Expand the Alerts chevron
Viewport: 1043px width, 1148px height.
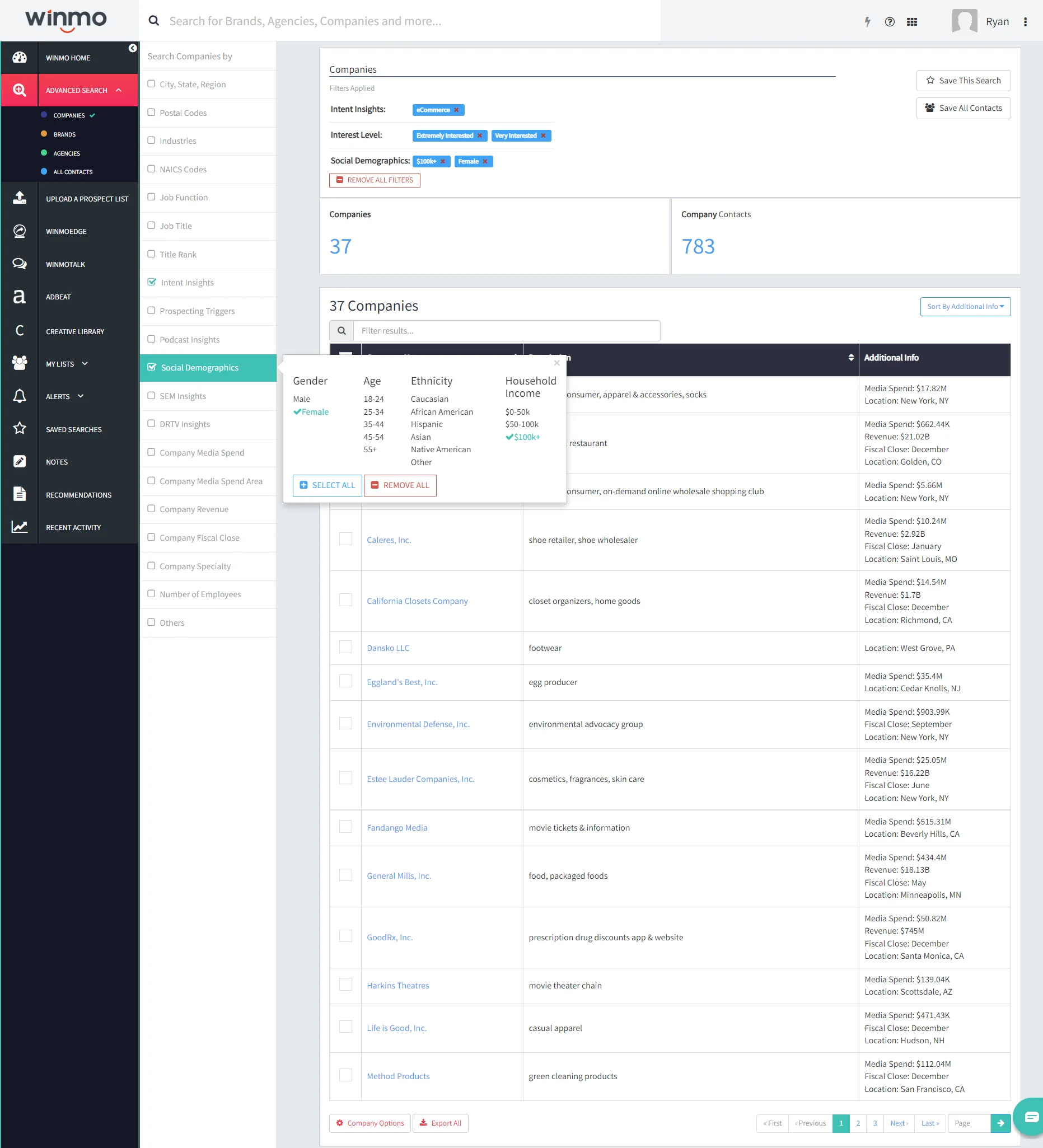(x=80, y=396)
